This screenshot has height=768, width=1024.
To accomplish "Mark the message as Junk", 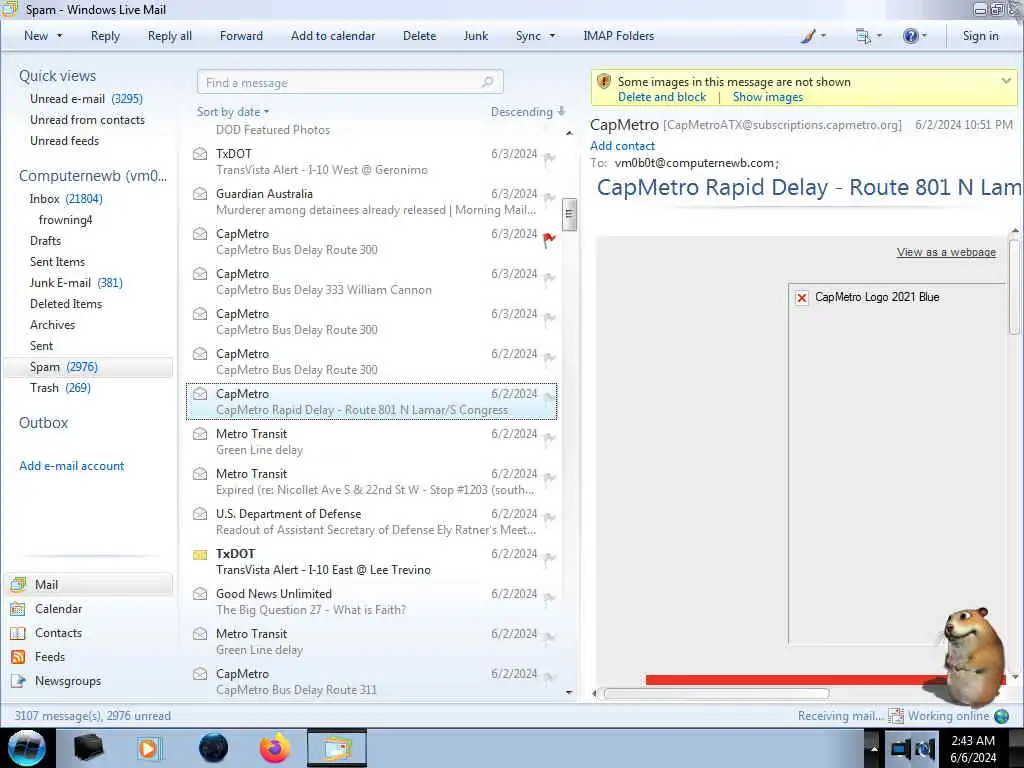I will click(x=475, y=36).
